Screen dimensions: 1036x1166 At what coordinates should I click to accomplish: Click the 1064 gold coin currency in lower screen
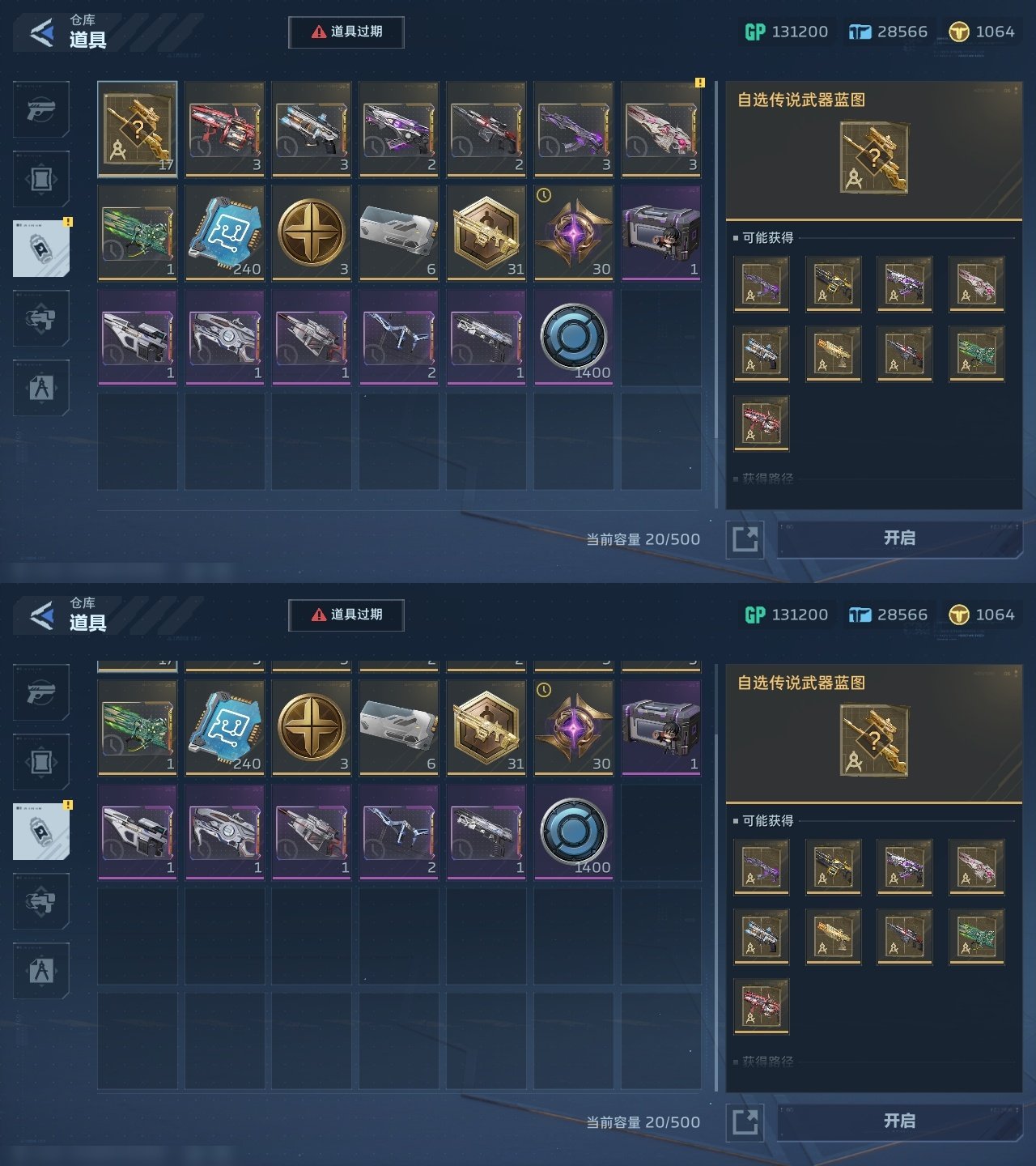pyautogui.click(x=981, y=615)
